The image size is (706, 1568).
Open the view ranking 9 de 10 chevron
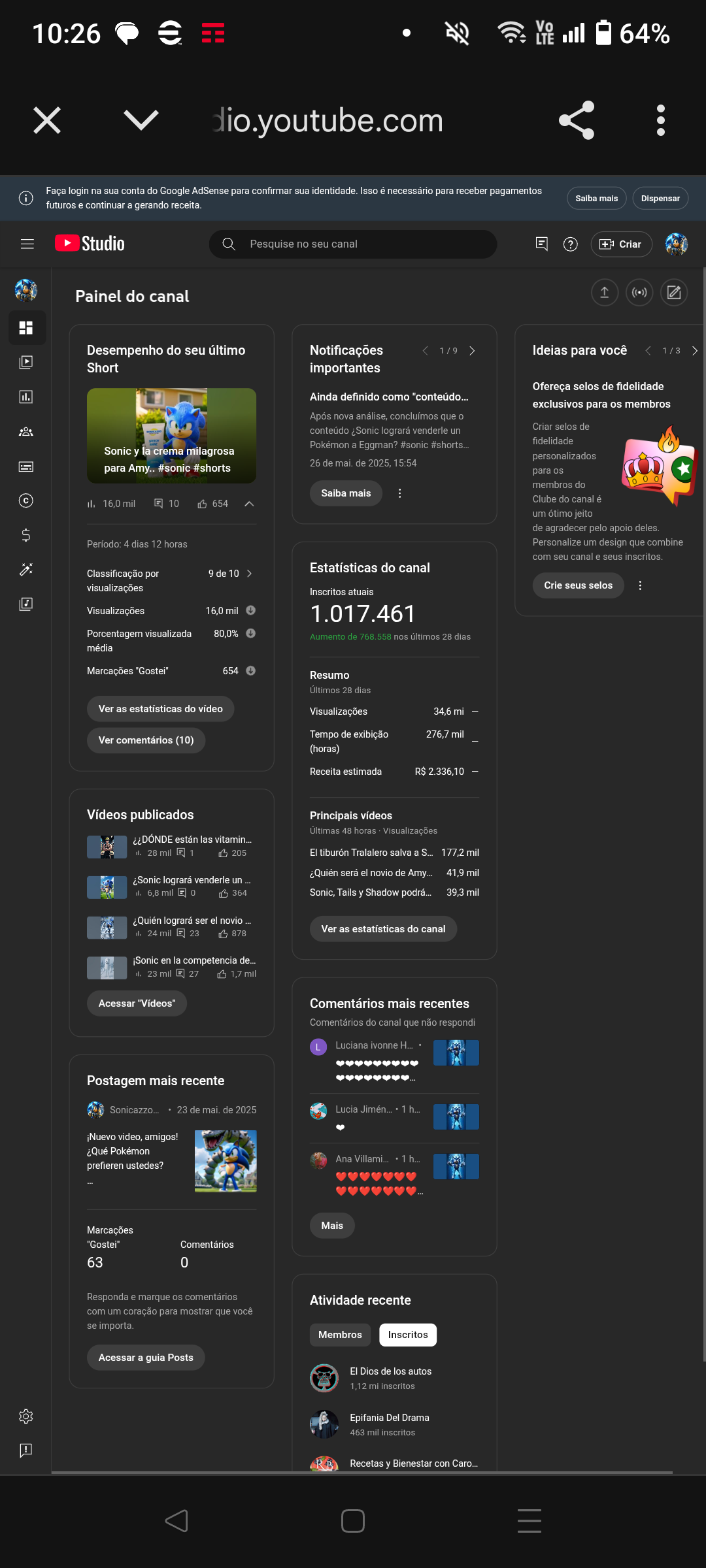[x=249, y=574]
